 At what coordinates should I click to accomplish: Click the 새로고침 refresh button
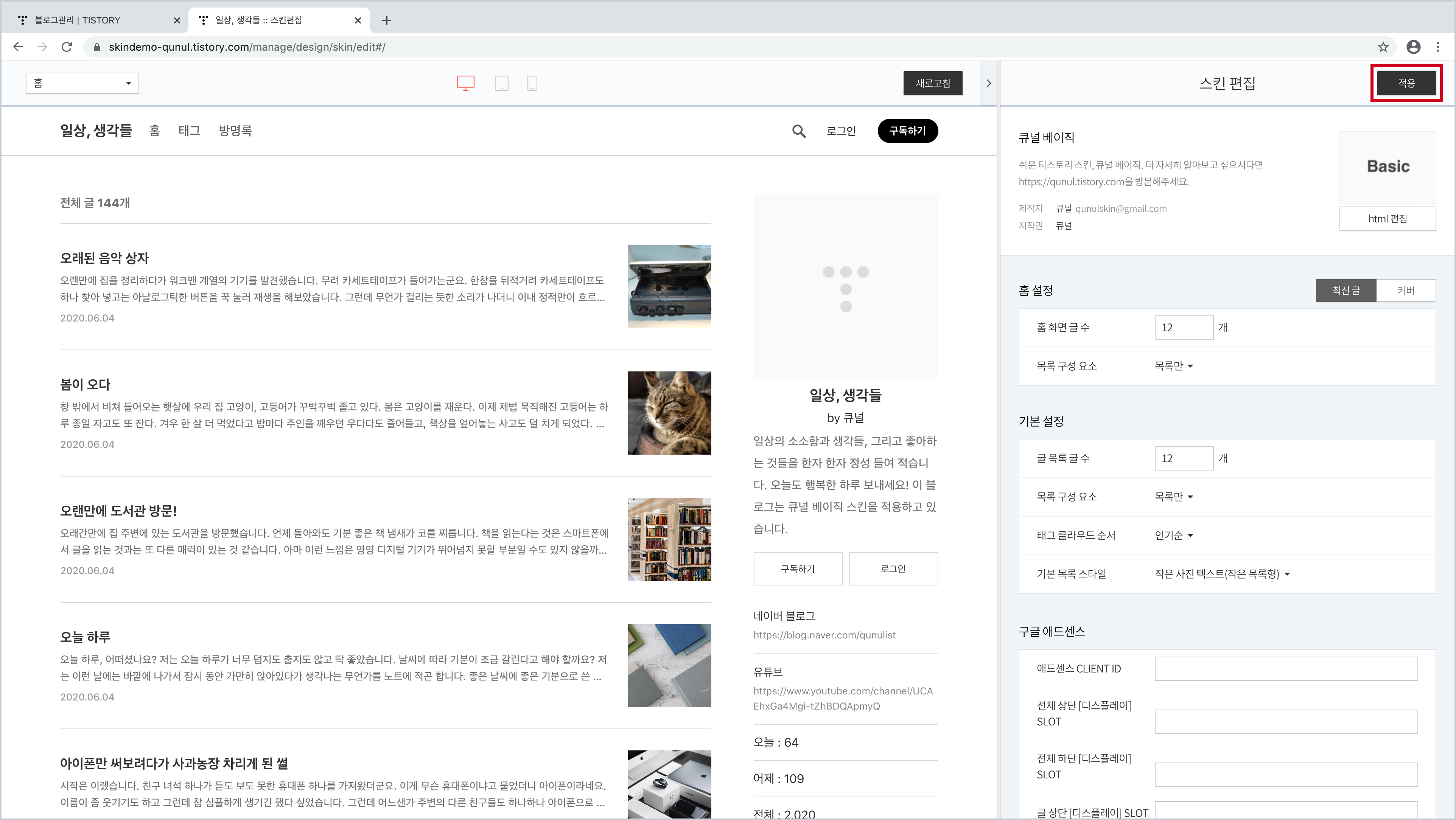(x=933, y=83)
